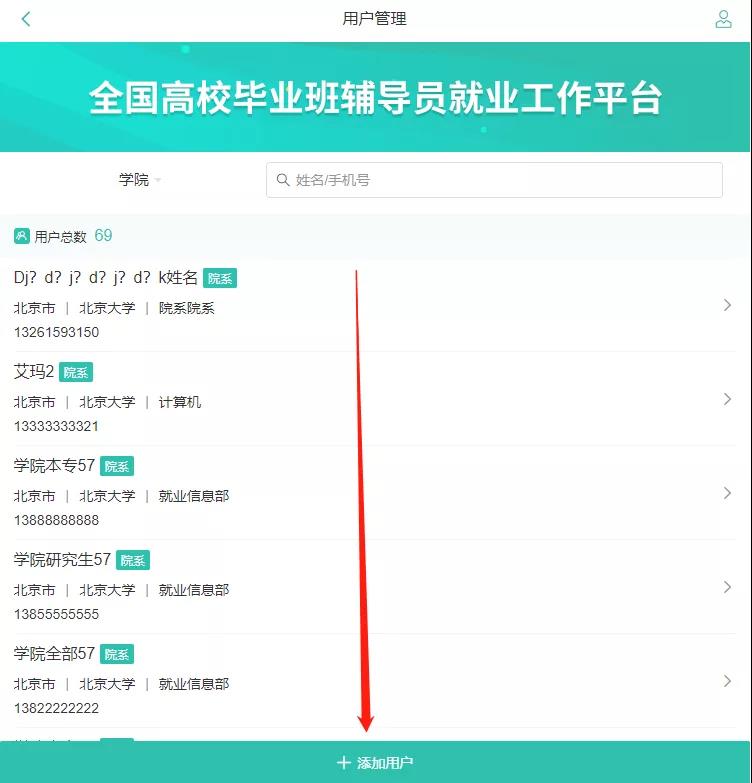Expand the 学院 filter dropdown
The height and width of the screenshot is (783, 752).
click(139, 180)
